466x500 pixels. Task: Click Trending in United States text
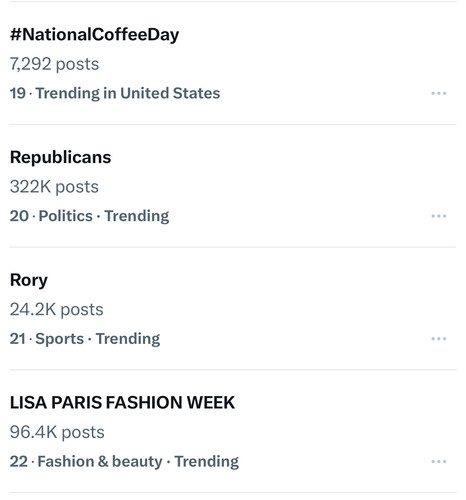pos(128,93)
